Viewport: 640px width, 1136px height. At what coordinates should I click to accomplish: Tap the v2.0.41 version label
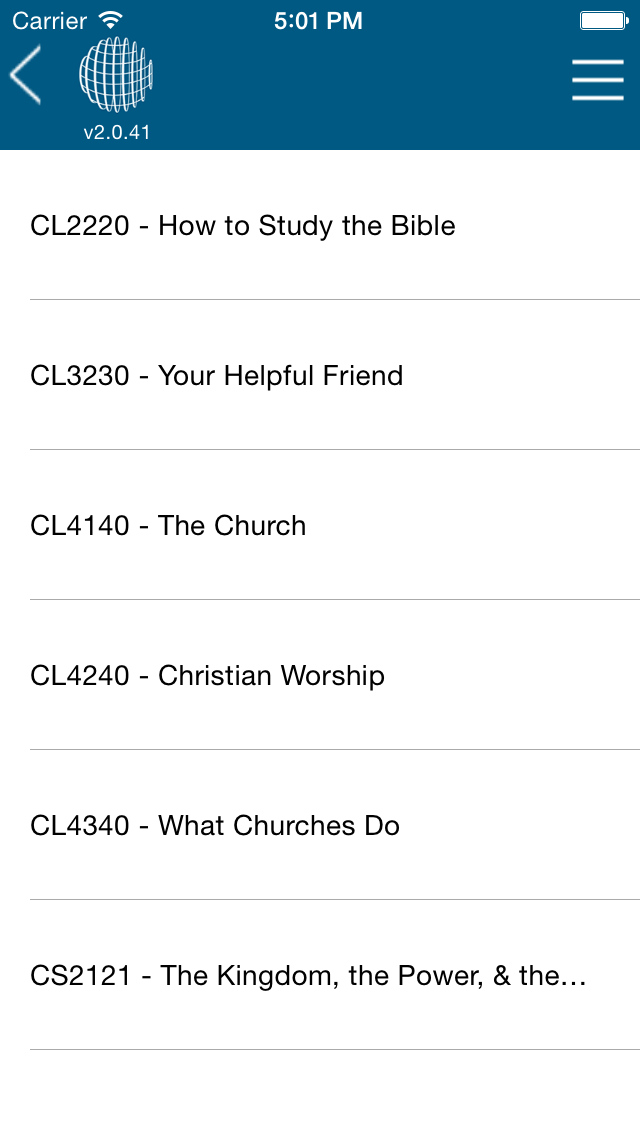coord(116,132)
